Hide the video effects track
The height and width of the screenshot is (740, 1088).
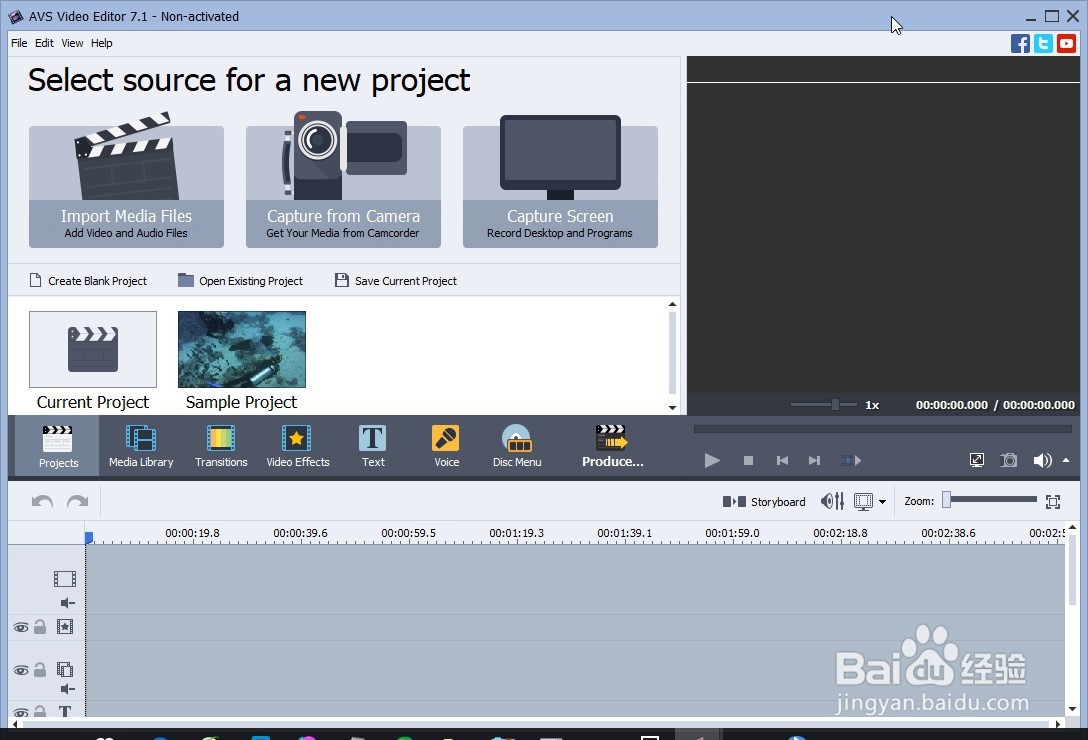pos(21,628)
